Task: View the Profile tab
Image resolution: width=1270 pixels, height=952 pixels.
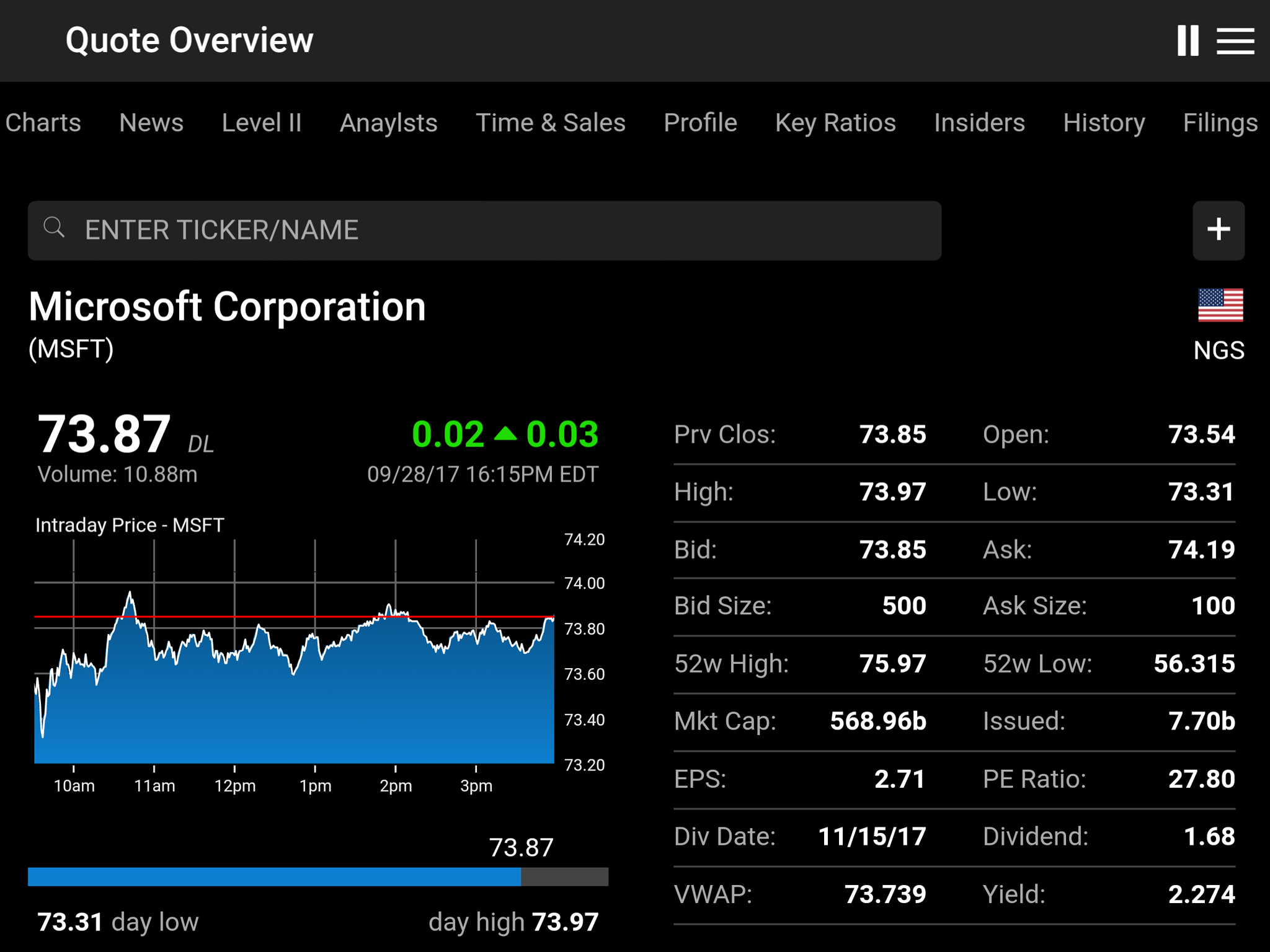Action: click(700, 123)
